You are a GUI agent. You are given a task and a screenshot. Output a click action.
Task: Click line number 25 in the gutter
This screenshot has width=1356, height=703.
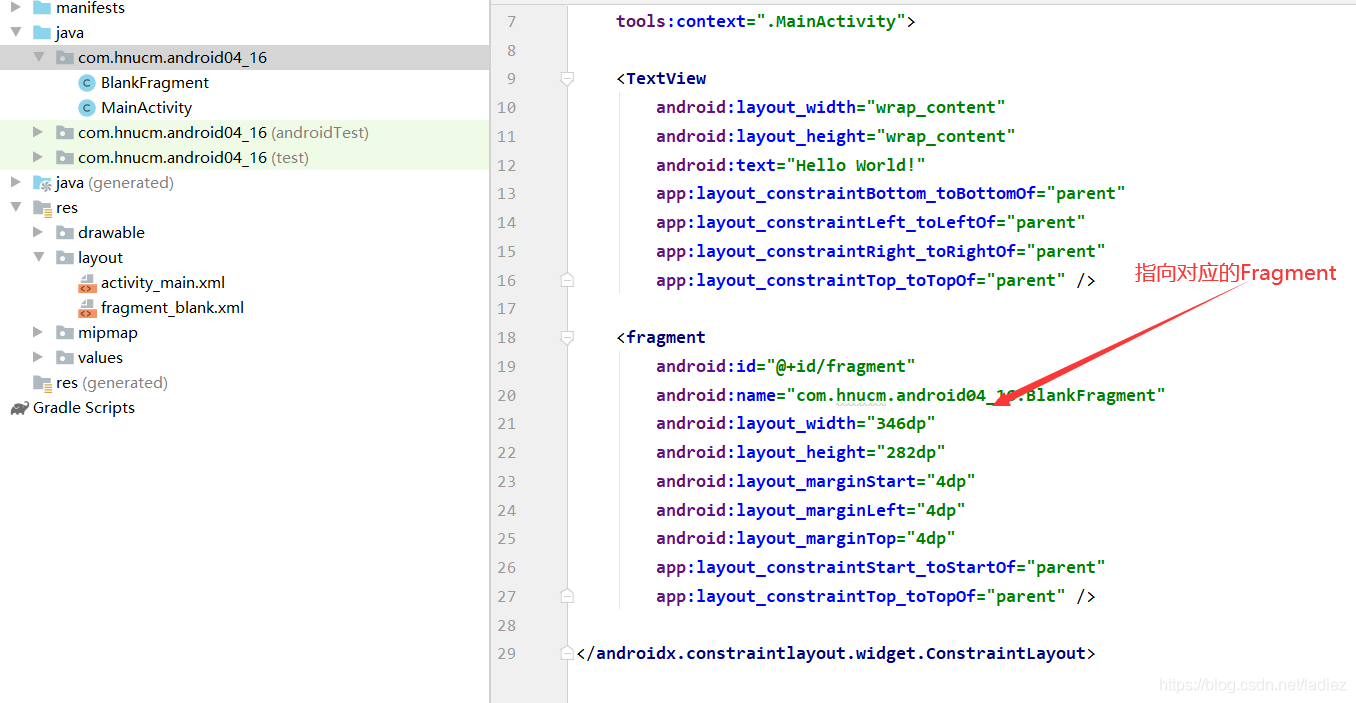[506, 539]
